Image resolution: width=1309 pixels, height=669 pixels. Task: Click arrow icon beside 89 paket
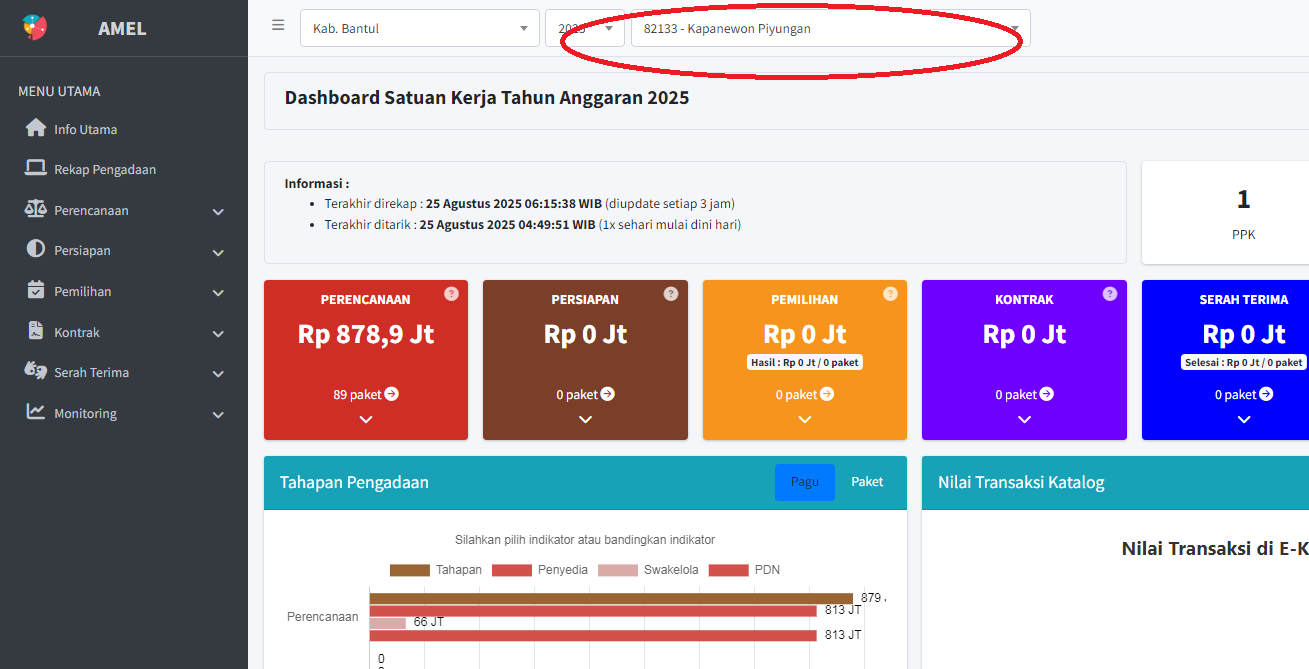point(392,394)
